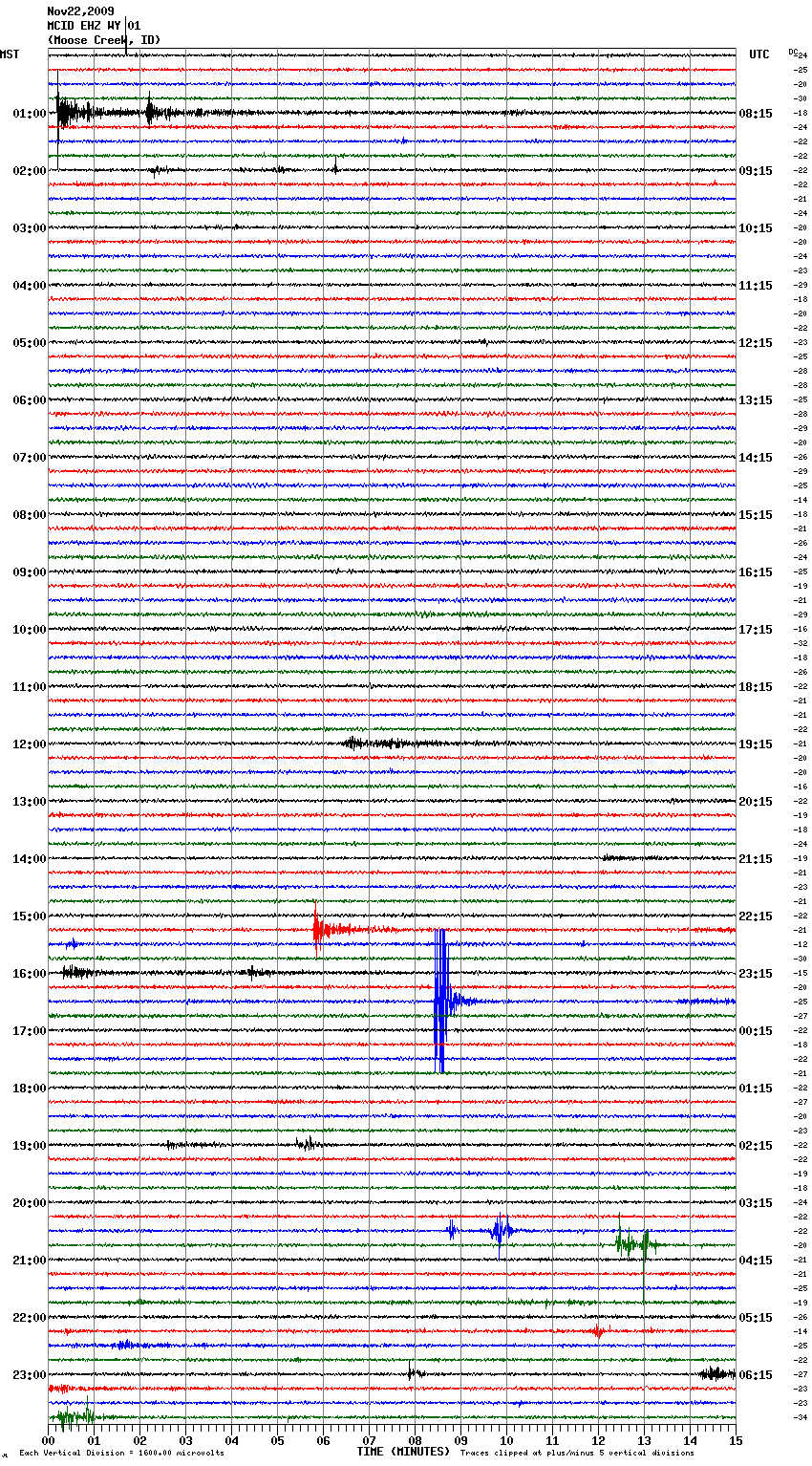Viewport: 812px width, 1466px height.
Task: Select the MCID EHZ WY 01 station header
Action: [94, 26]
